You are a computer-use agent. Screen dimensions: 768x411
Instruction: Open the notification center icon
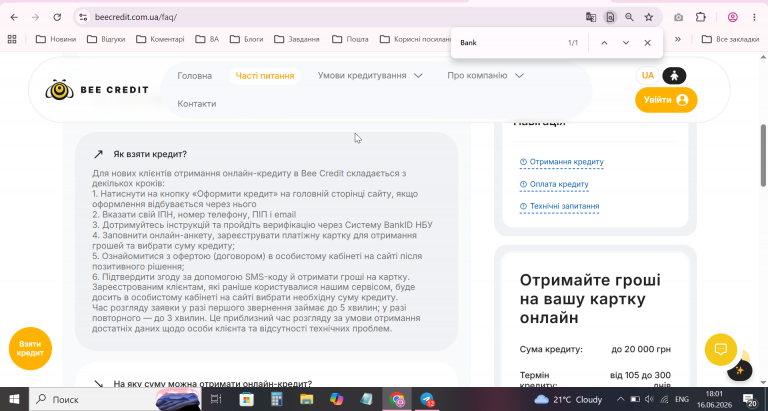click(x=750, y=399)
